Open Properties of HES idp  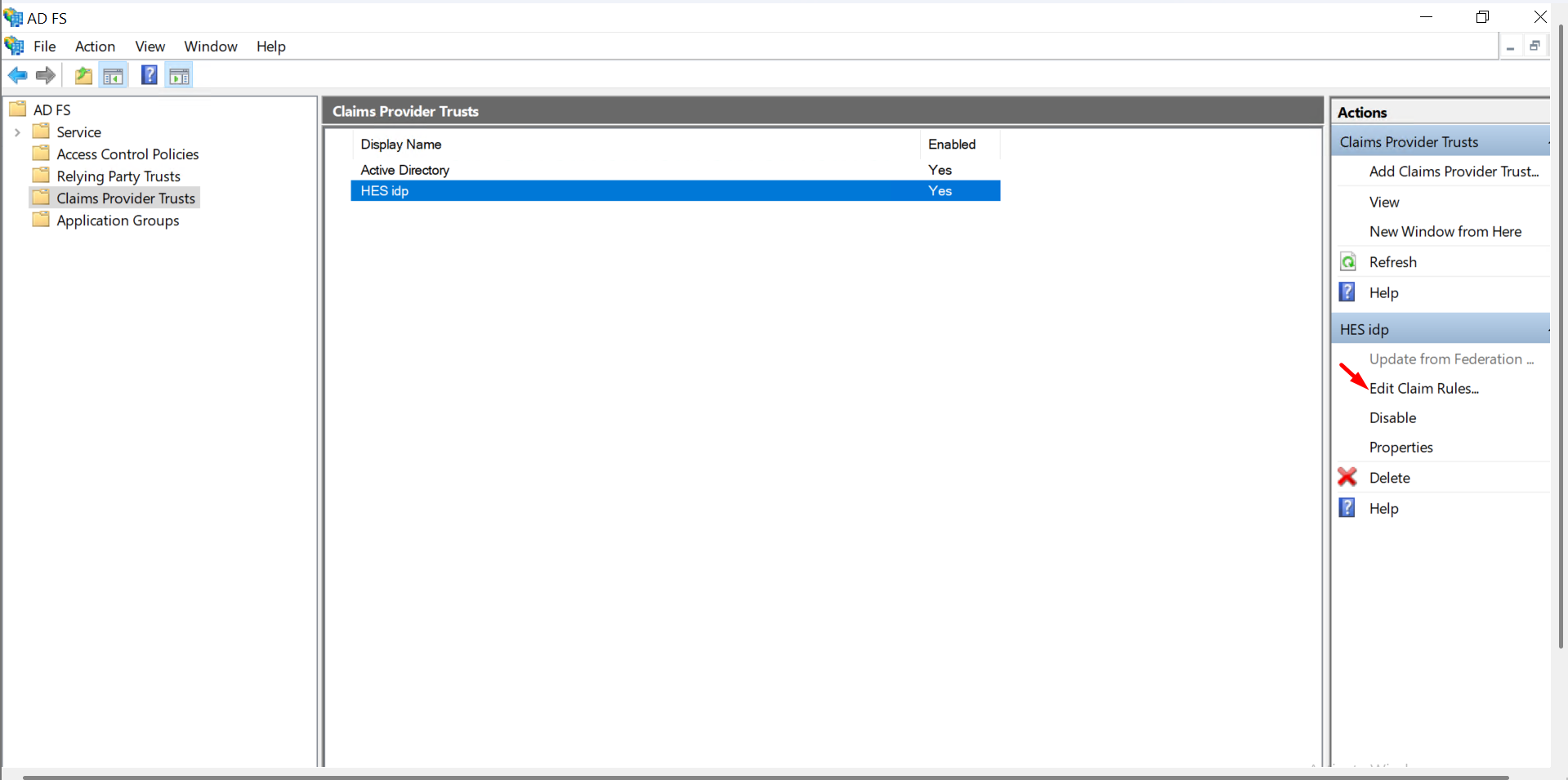1400,448
